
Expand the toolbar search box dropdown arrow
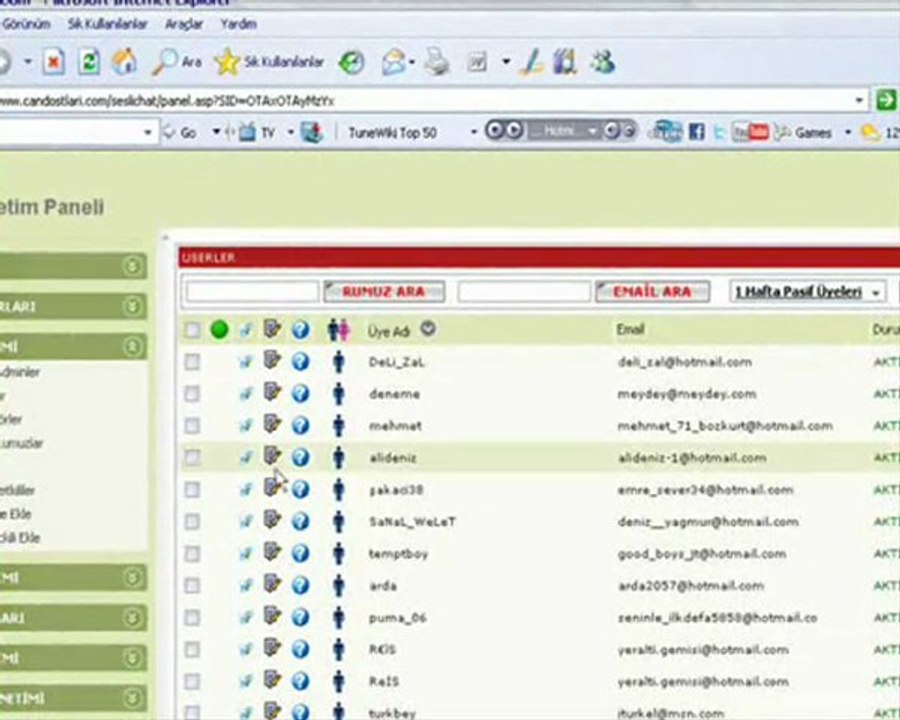148,133
